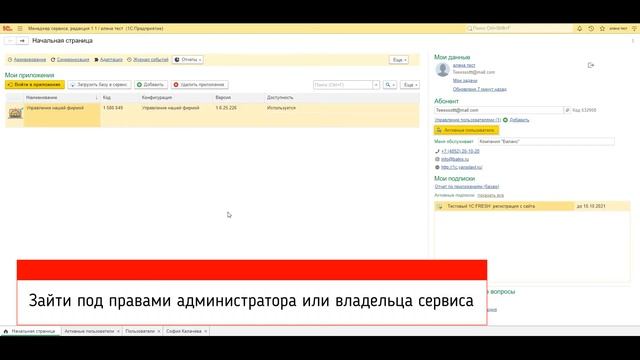The width and height of the screenshot is (640, 360).
Task: Click the Показать все subscriptions link
Action: pos(490,196)
